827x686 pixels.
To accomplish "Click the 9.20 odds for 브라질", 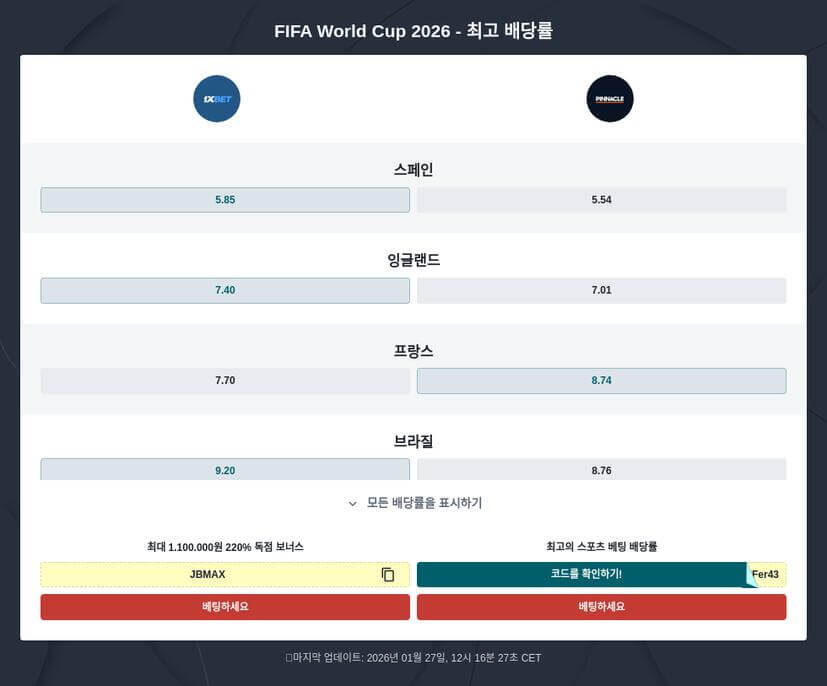I will (224, 470).
